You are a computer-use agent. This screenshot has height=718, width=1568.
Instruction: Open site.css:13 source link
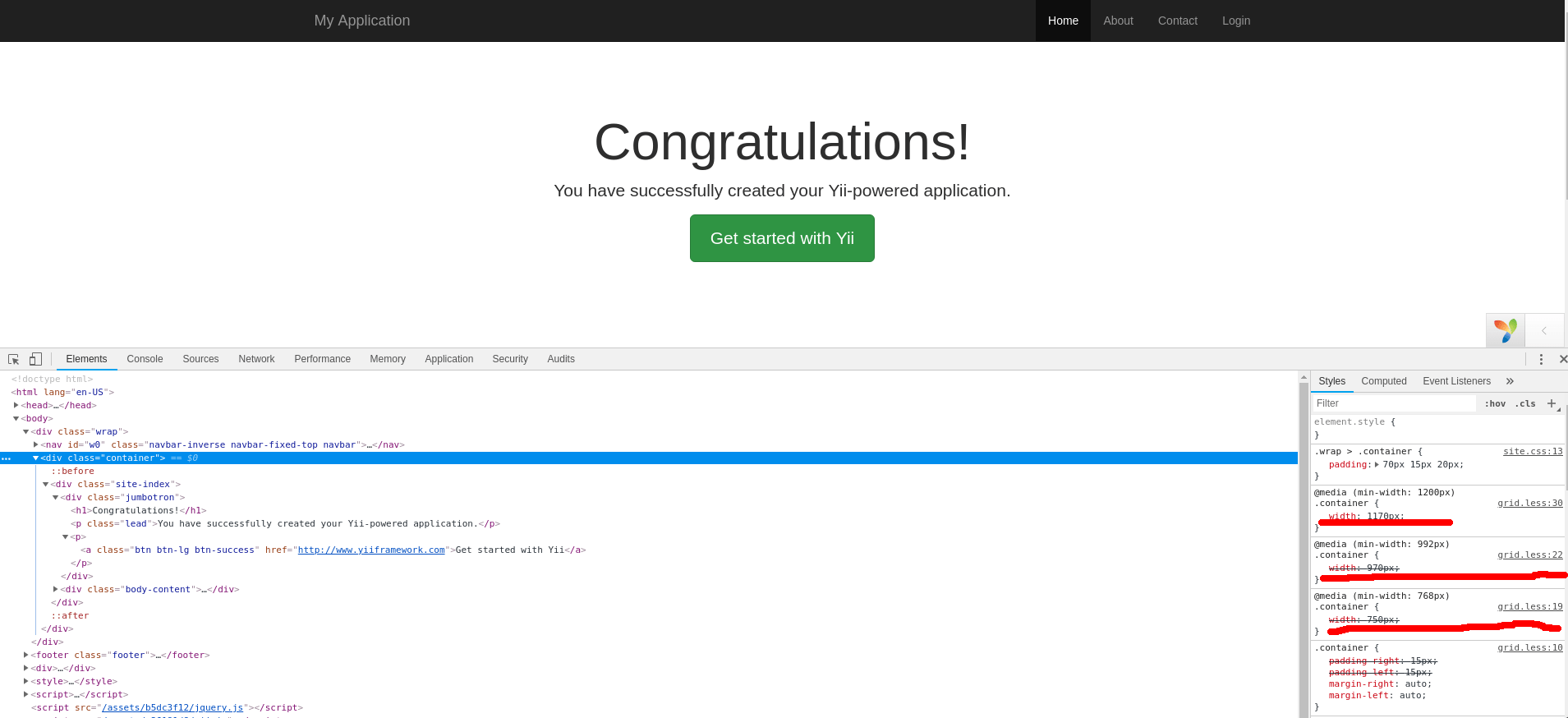[1533, 451]
